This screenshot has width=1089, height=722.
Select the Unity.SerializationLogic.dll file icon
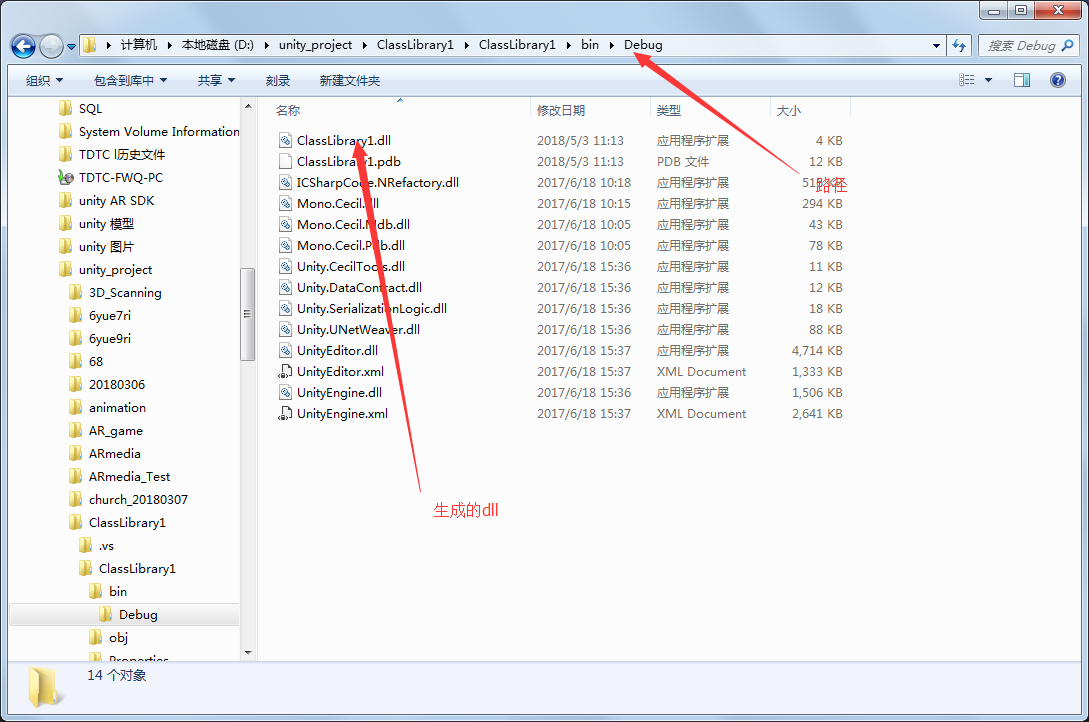tap(285, 308)
